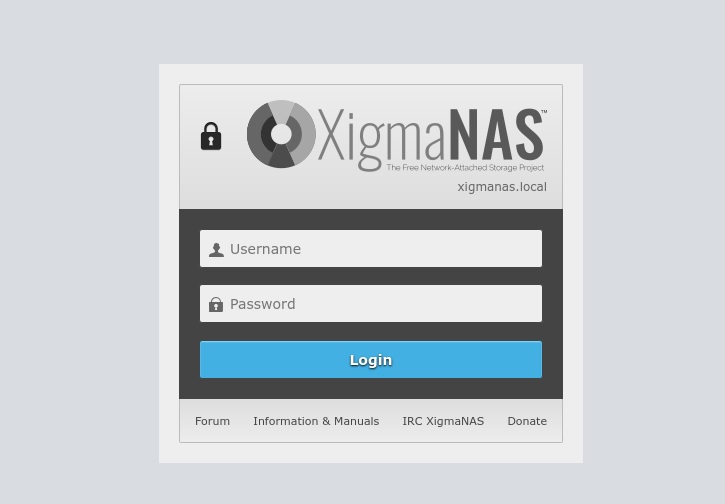Screen dimensions: 725x504
Task: Click the xigmanas.local hostname text
Action: point(502,187)
